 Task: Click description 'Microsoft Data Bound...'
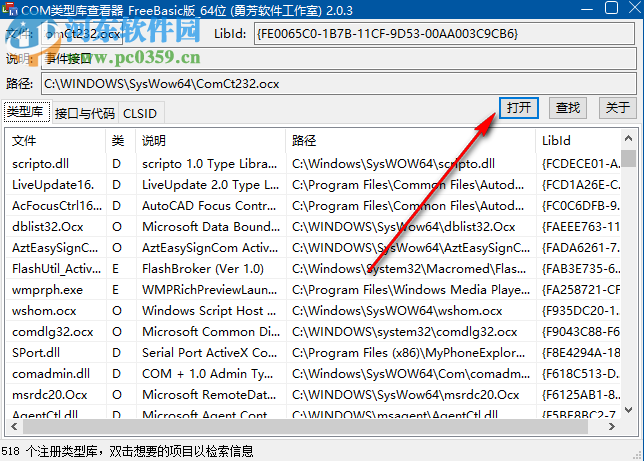(211, 227)
